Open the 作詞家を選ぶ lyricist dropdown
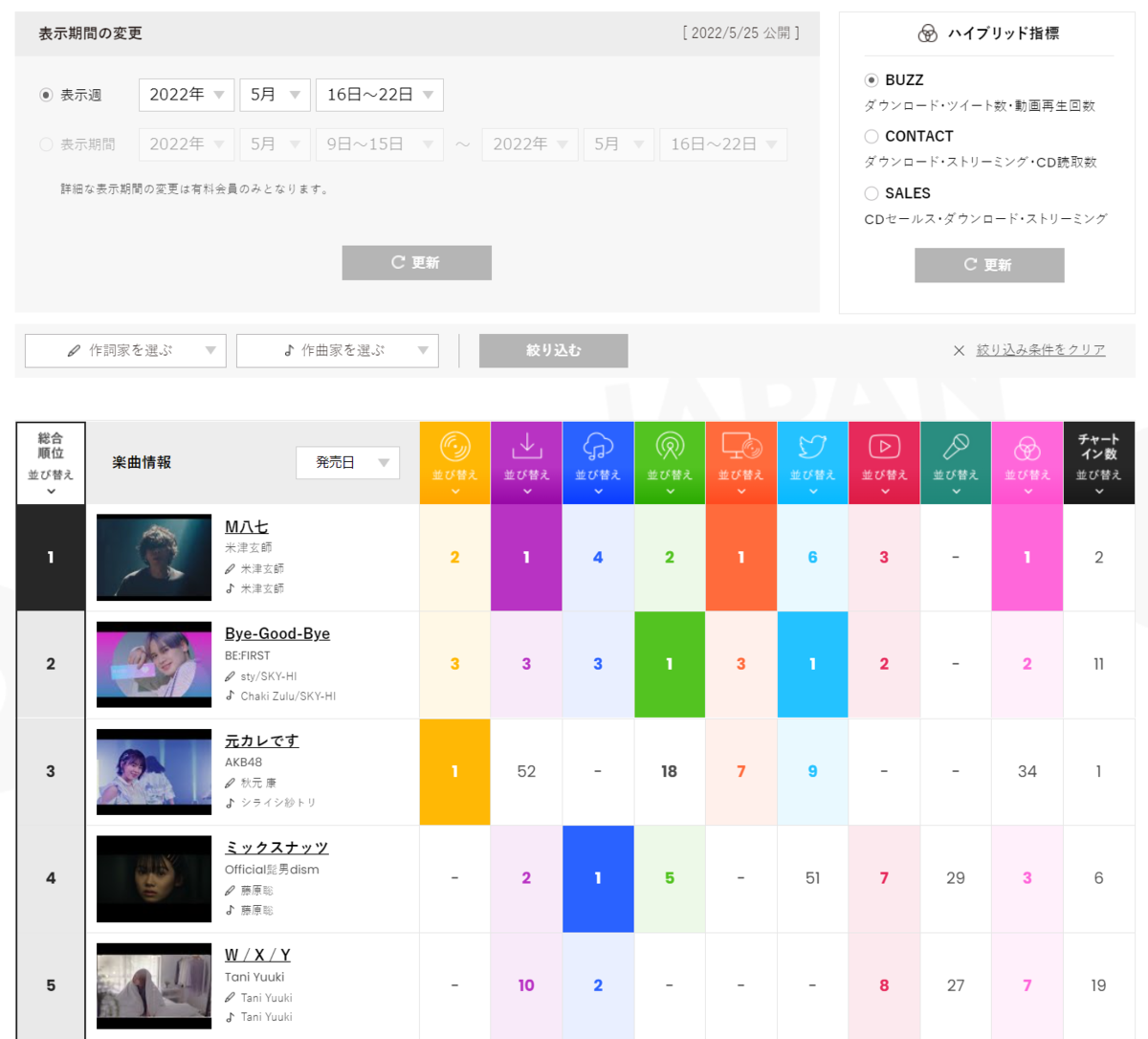Image resolution: width=1148 pixels, height=1039 pixels. click(x=125, y=351)
